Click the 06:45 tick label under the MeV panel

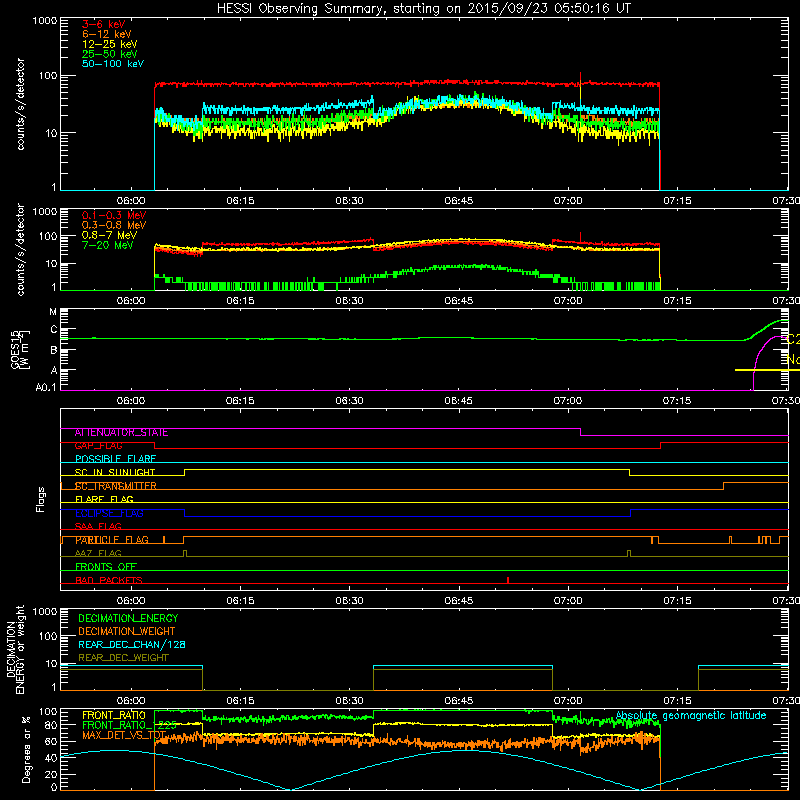pos(459,301)
